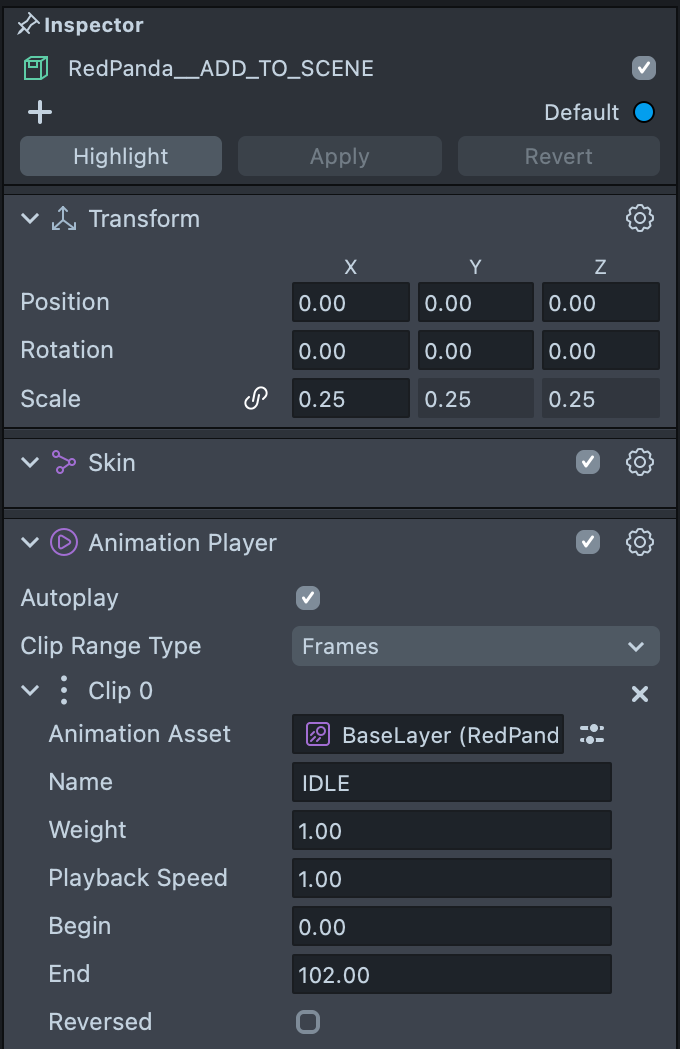Enable the Reversed checkbox
The height and width of the screenshot is (1049, 680).
pos(308,1022)
